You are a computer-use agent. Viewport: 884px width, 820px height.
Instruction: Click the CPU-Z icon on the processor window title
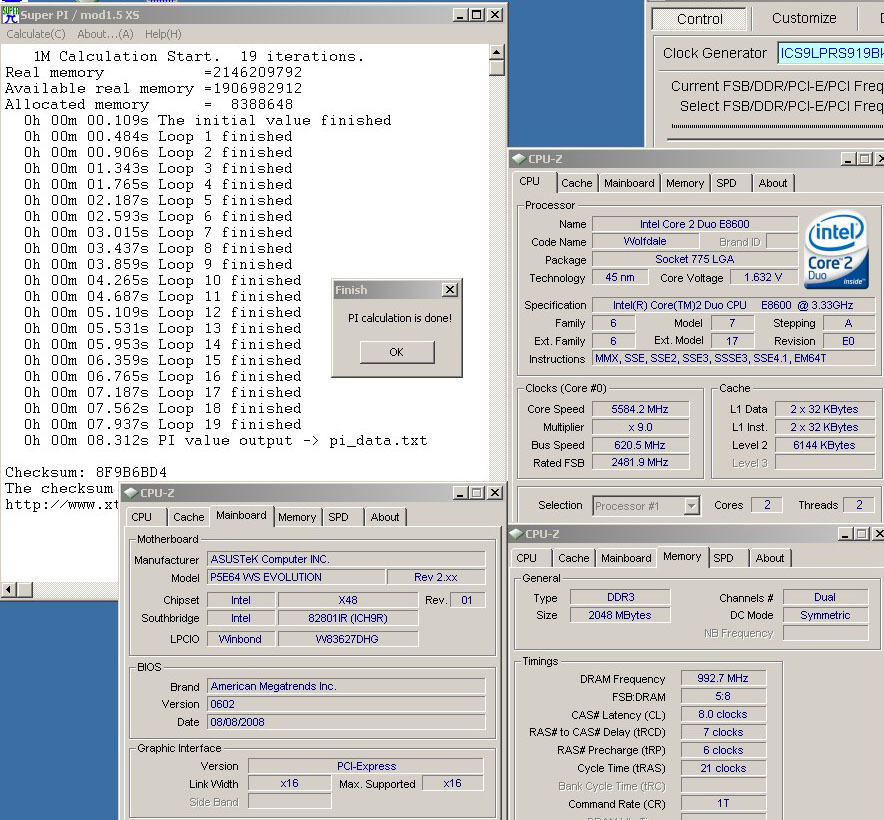tap(519, 159)
